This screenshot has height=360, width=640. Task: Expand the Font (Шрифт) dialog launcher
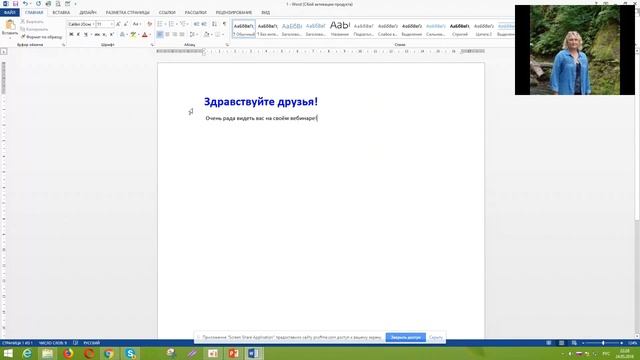coord(152,45)
